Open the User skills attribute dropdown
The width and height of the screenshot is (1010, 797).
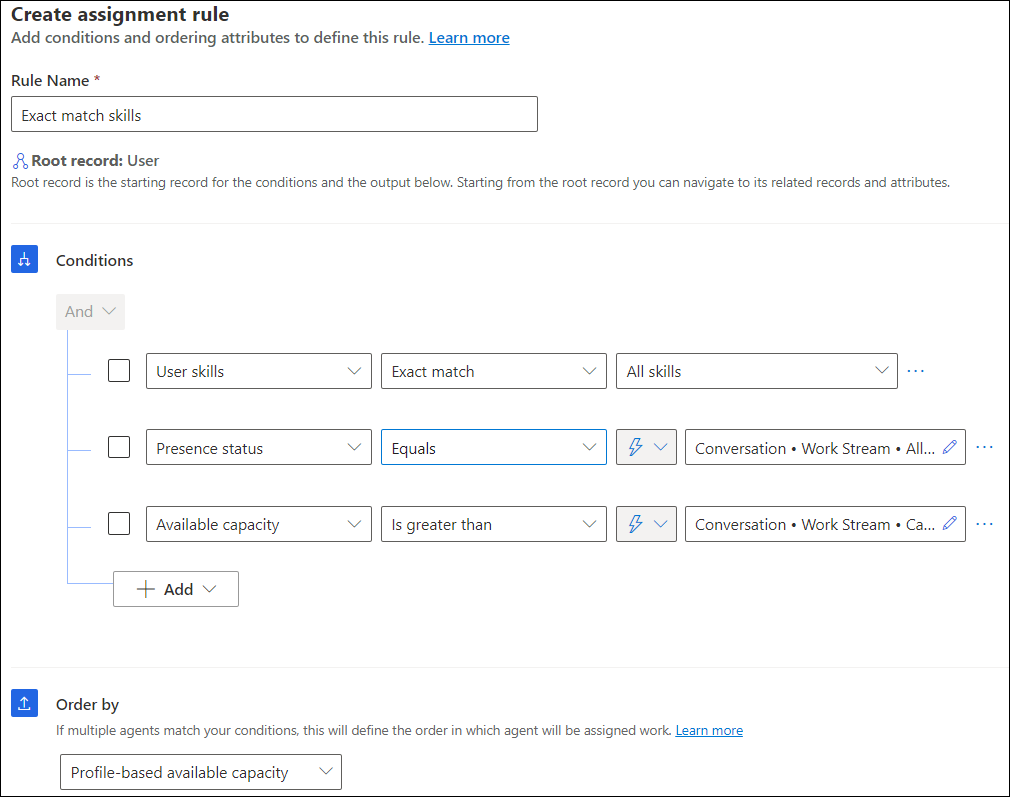(259, 371)
